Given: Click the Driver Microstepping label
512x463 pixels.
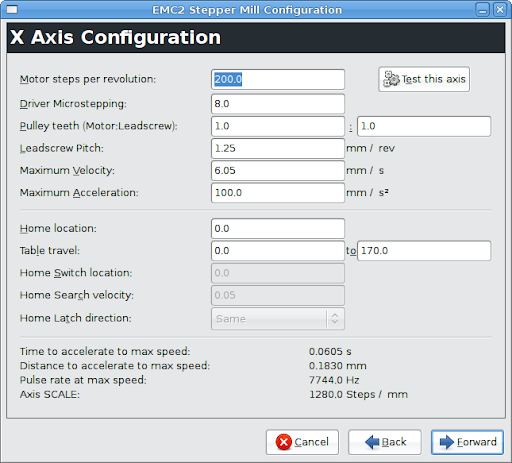Looking at the screenshot, I should point(73,104).
